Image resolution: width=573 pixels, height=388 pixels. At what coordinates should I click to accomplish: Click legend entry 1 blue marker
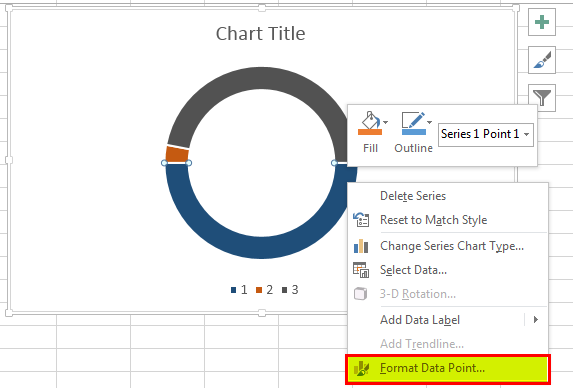(x=234, y=290)
